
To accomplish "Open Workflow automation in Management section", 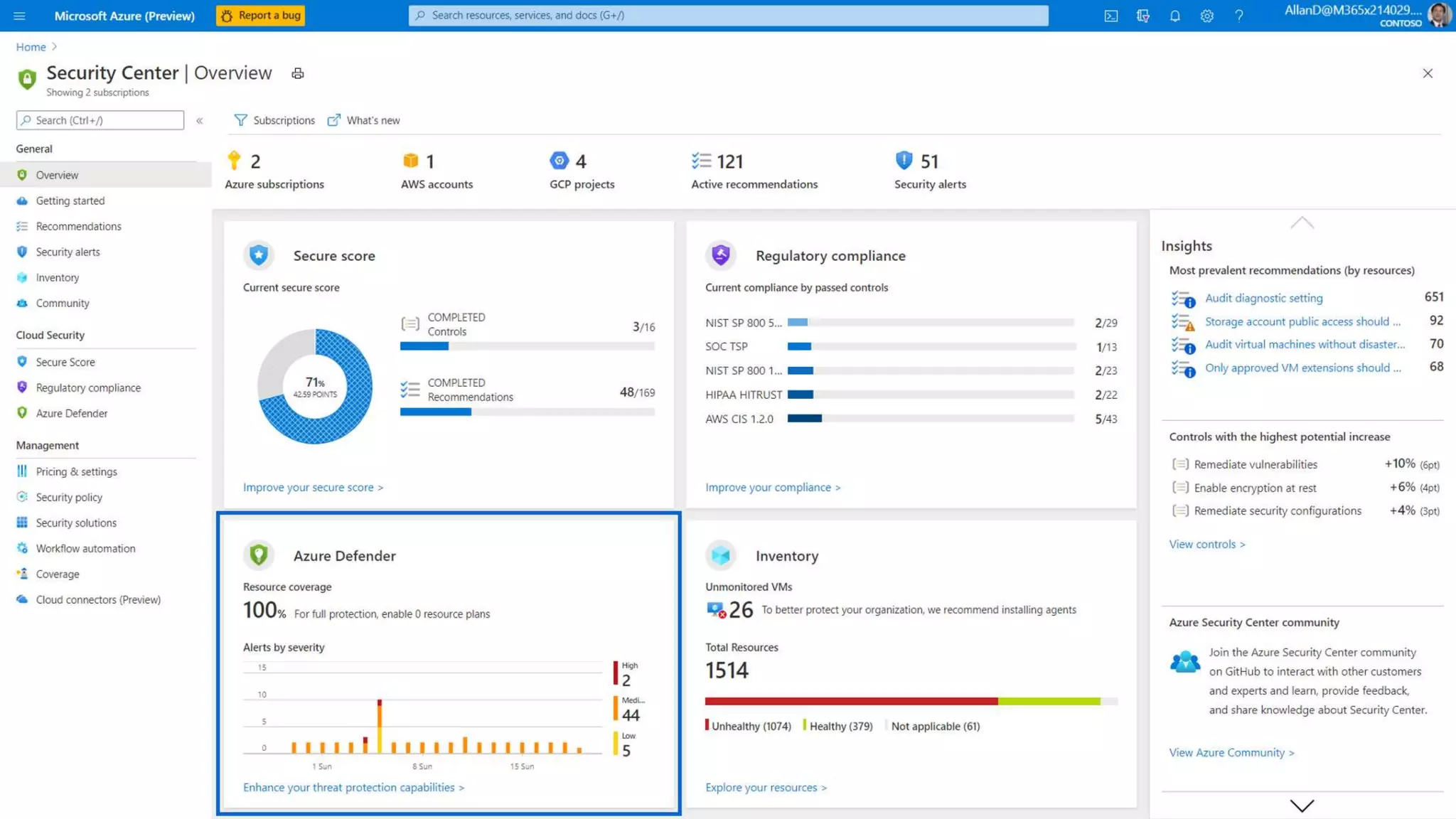I will [x=85, y=548].
